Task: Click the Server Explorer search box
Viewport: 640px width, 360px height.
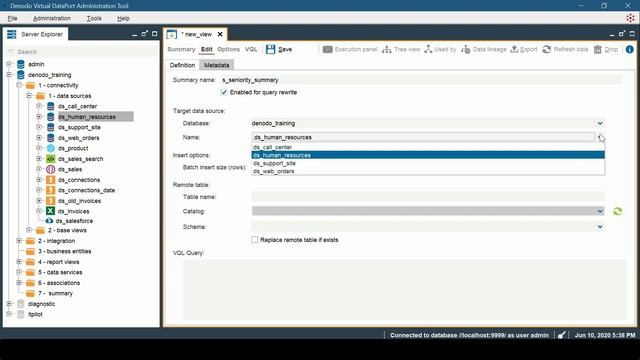Action: [82, 52]
